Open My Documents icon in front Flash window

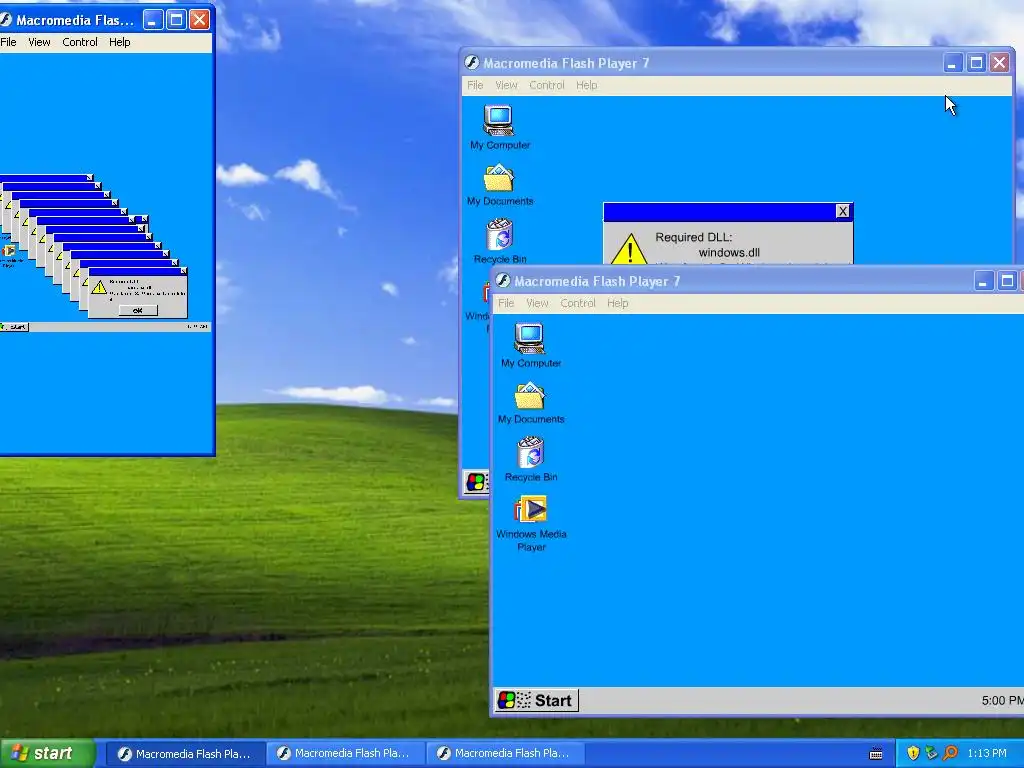tap(530, 396)
